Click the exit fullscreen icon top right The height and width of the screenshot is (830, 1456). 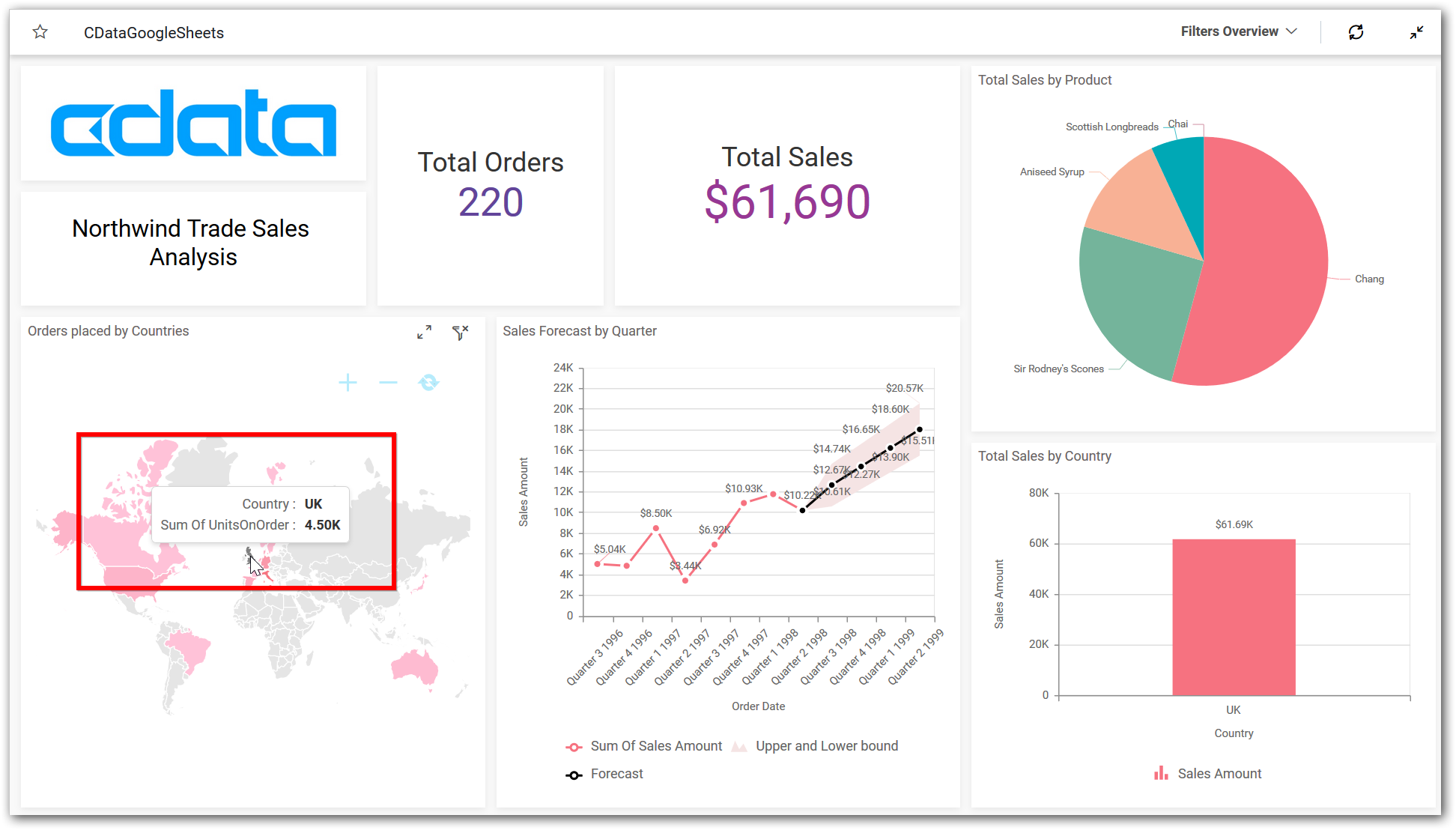1416,31
